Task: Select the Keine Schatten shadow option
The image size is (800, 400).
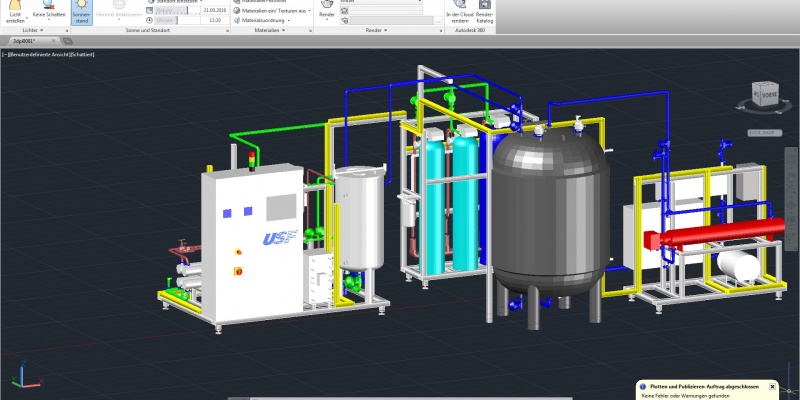Action: (x=49, y=10)
